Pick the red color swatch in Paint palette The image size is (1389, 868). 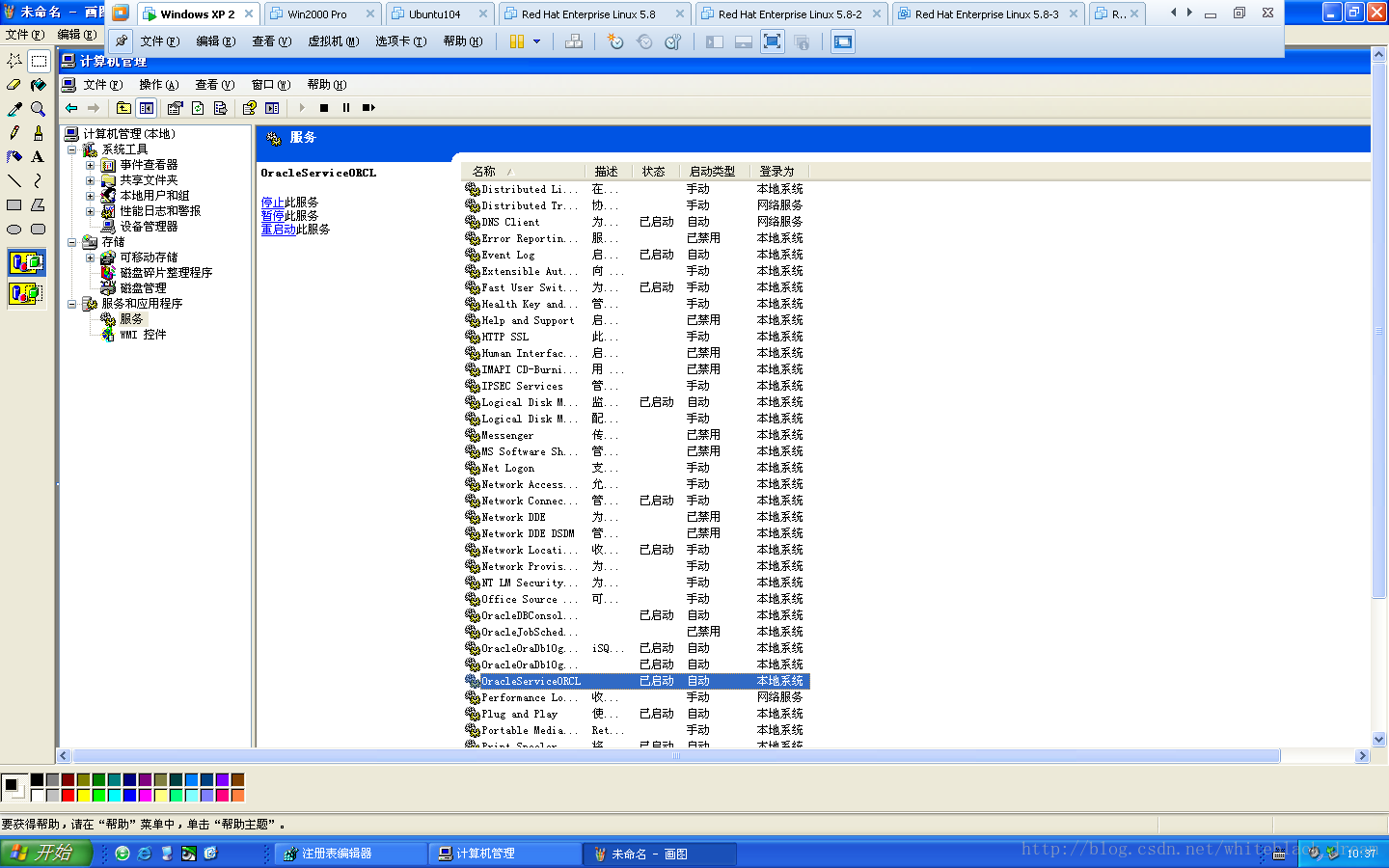[68, 796]
